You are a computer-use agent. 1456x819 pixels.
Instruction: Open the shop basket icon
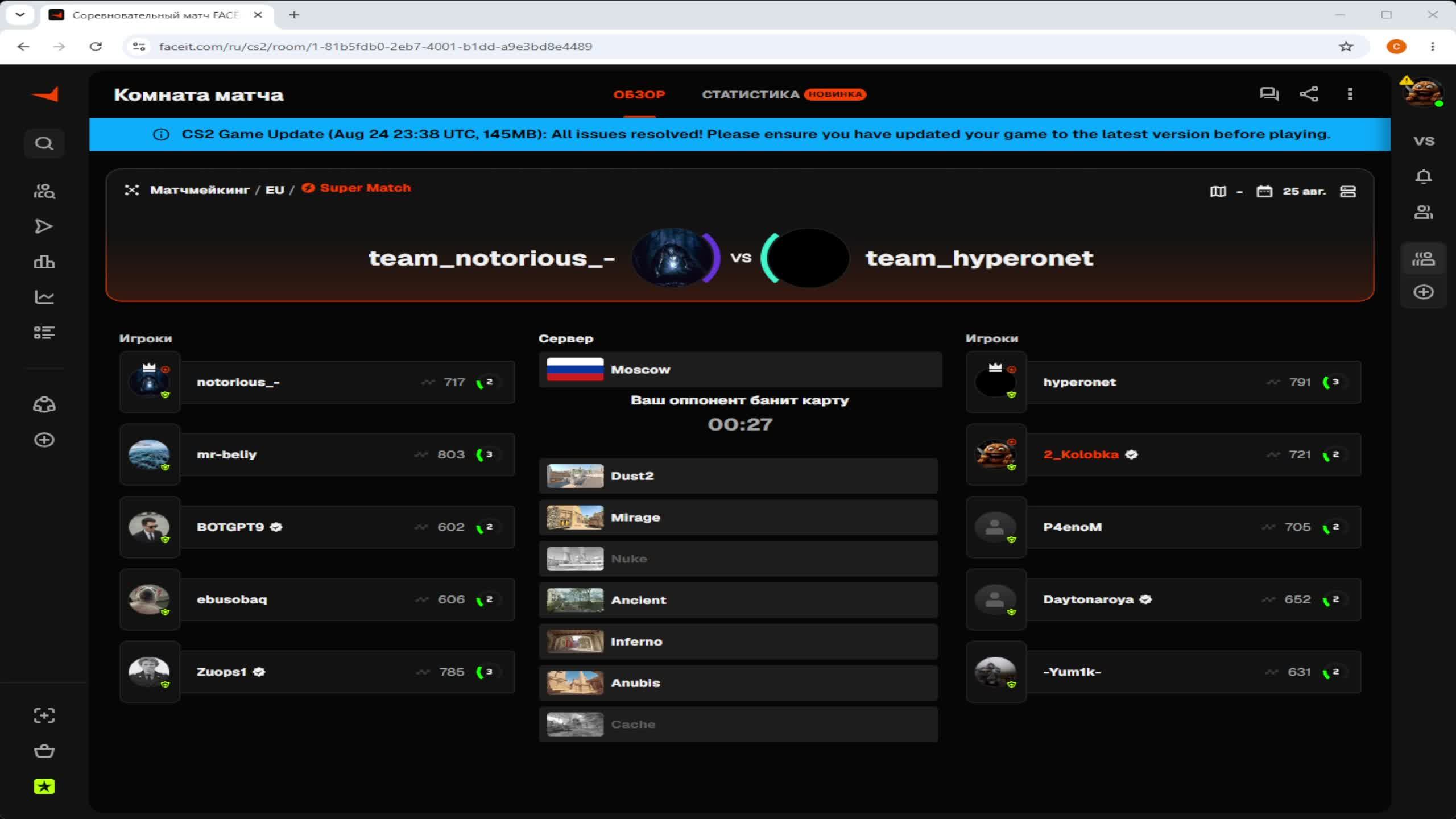(44, 751)
